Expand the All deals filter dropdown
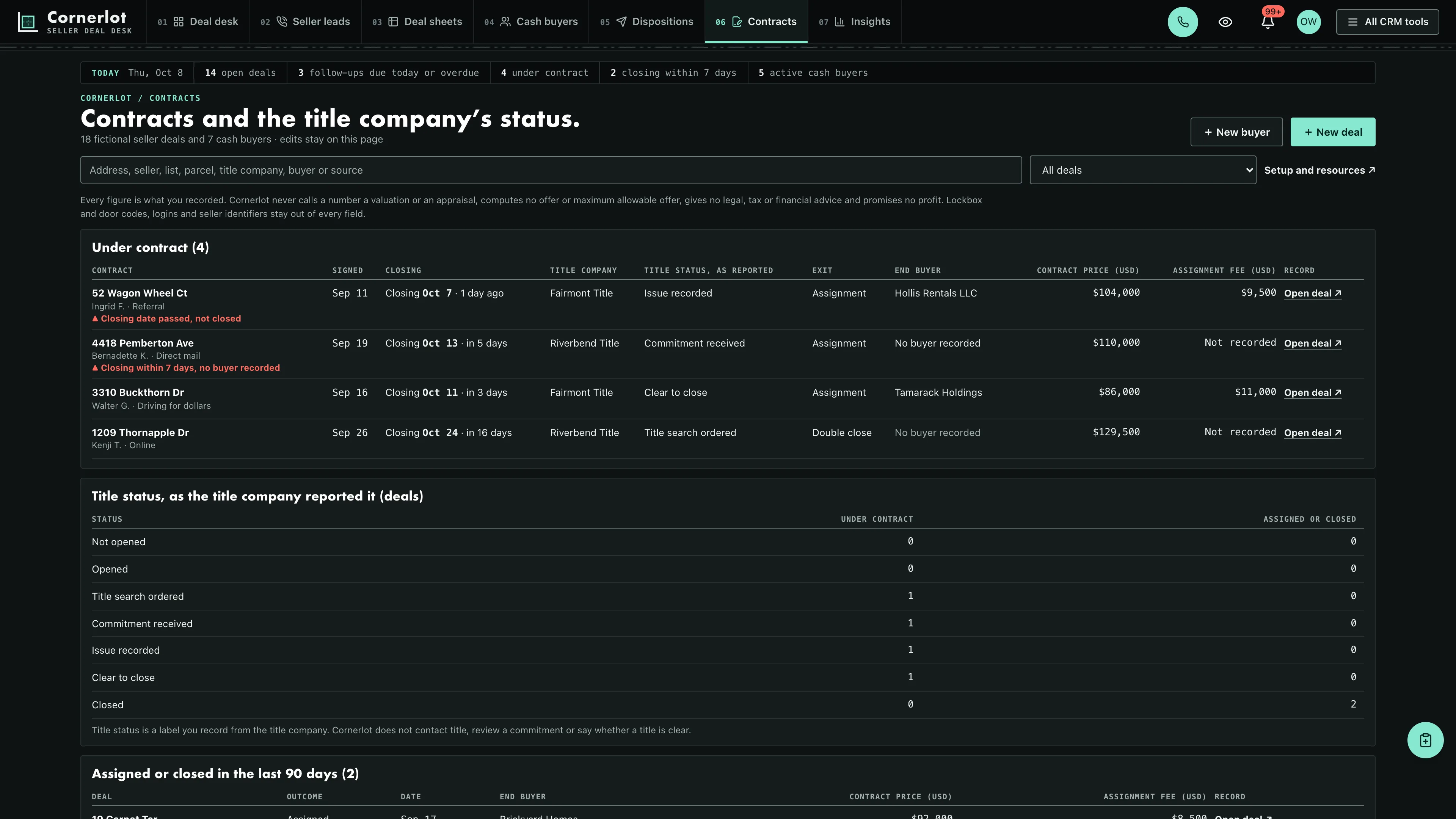The height and width of the screenshot is (819, 1456). pos(1143,170)
